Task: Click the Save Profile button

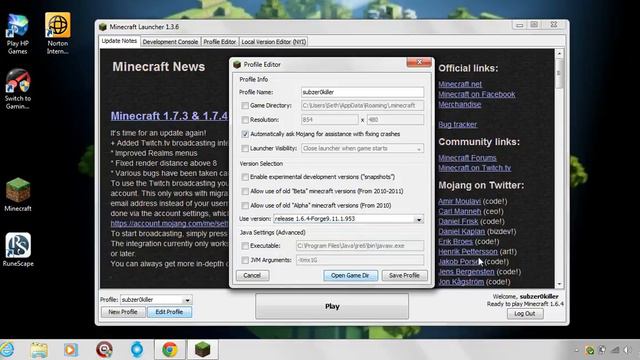Action: click(404, 276)
